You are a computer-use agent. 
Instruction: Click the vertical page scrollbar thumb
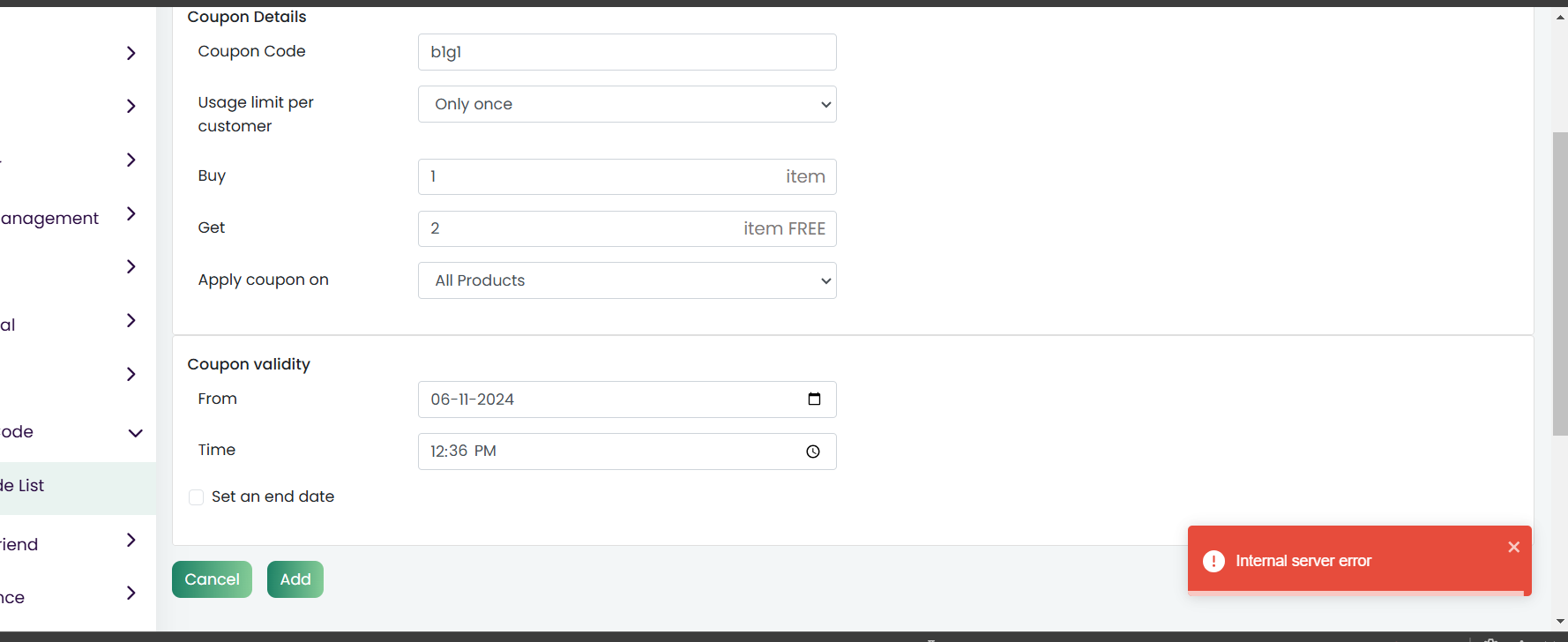(1560, 284)
